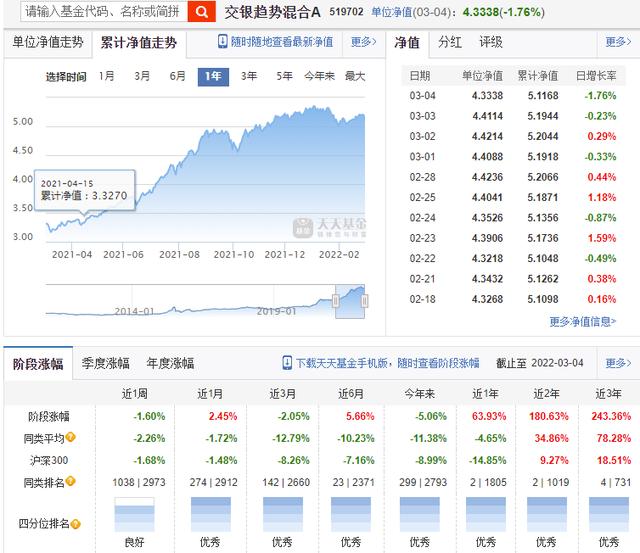Set chart time range to 1年
640x553 pixels.
point(213,77)
